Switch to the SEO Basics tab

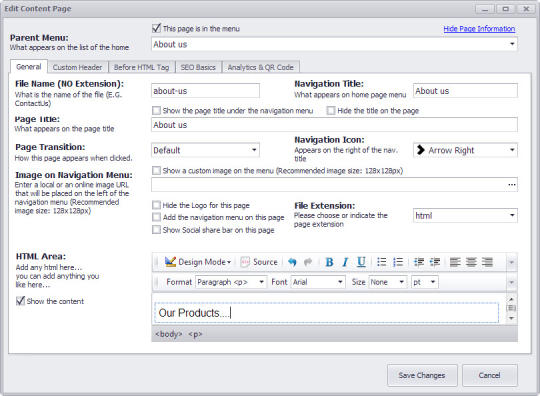198,67
